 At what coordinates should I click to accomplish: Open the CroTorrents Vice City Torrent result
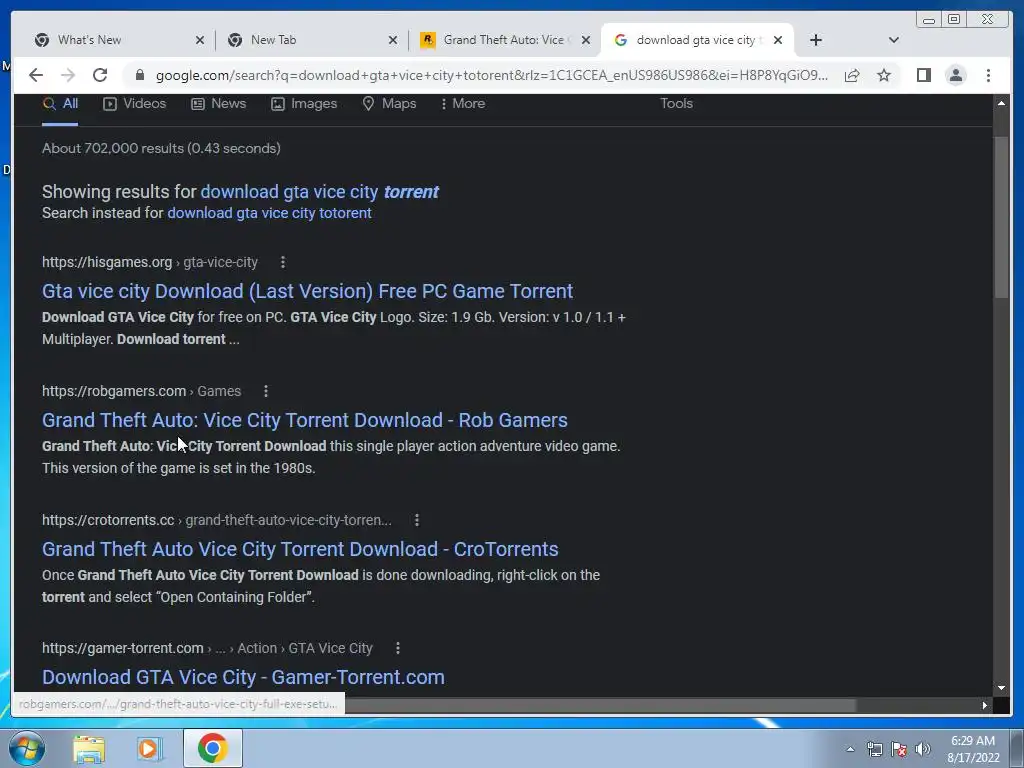tap(300, 549)
